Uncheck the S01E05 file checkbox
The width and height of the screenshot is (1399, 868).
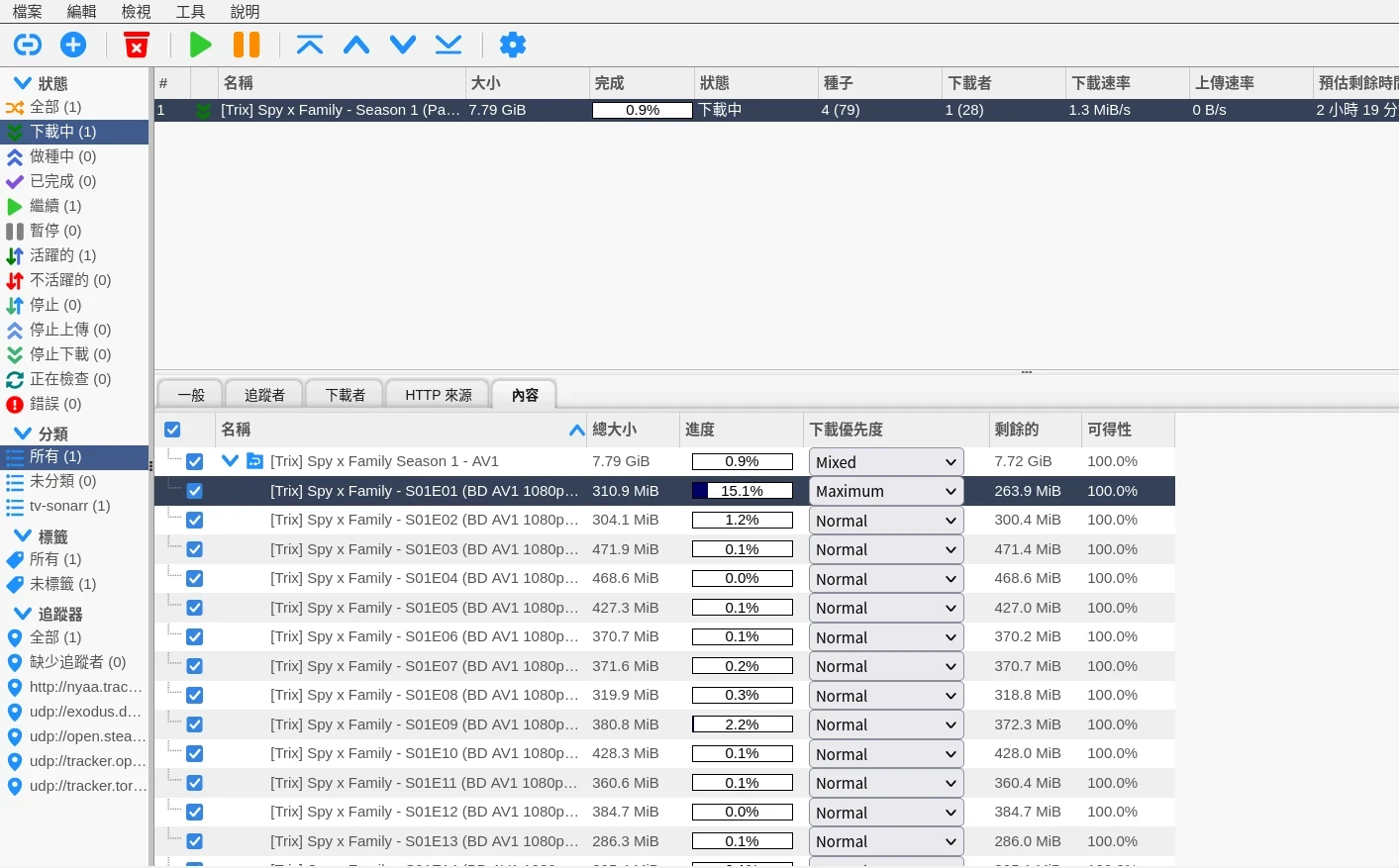(195, 608)
